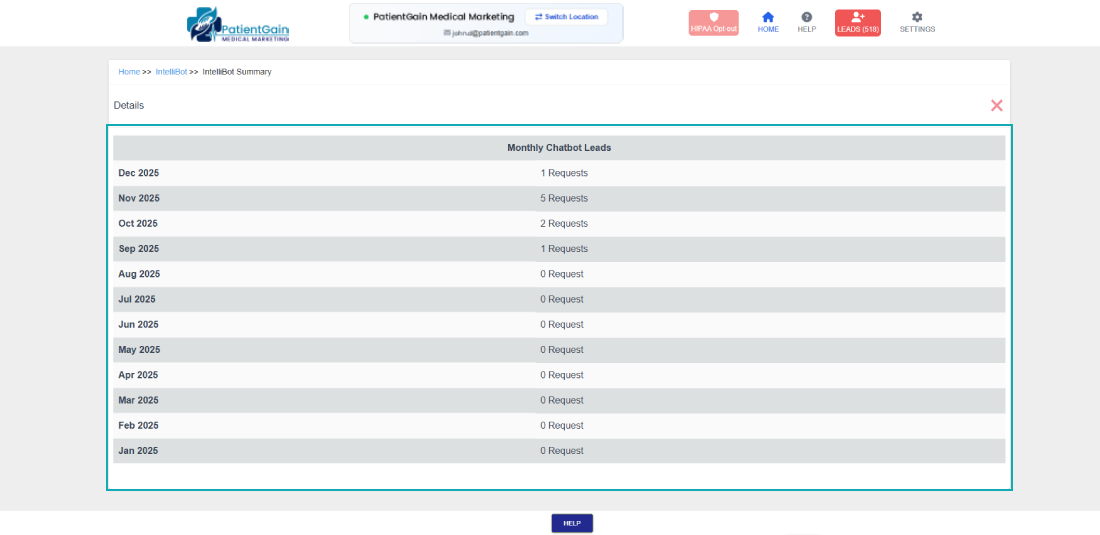Go to HOME via house icon
This screenshot has width=1100, height=535.
tap(768, 22)
